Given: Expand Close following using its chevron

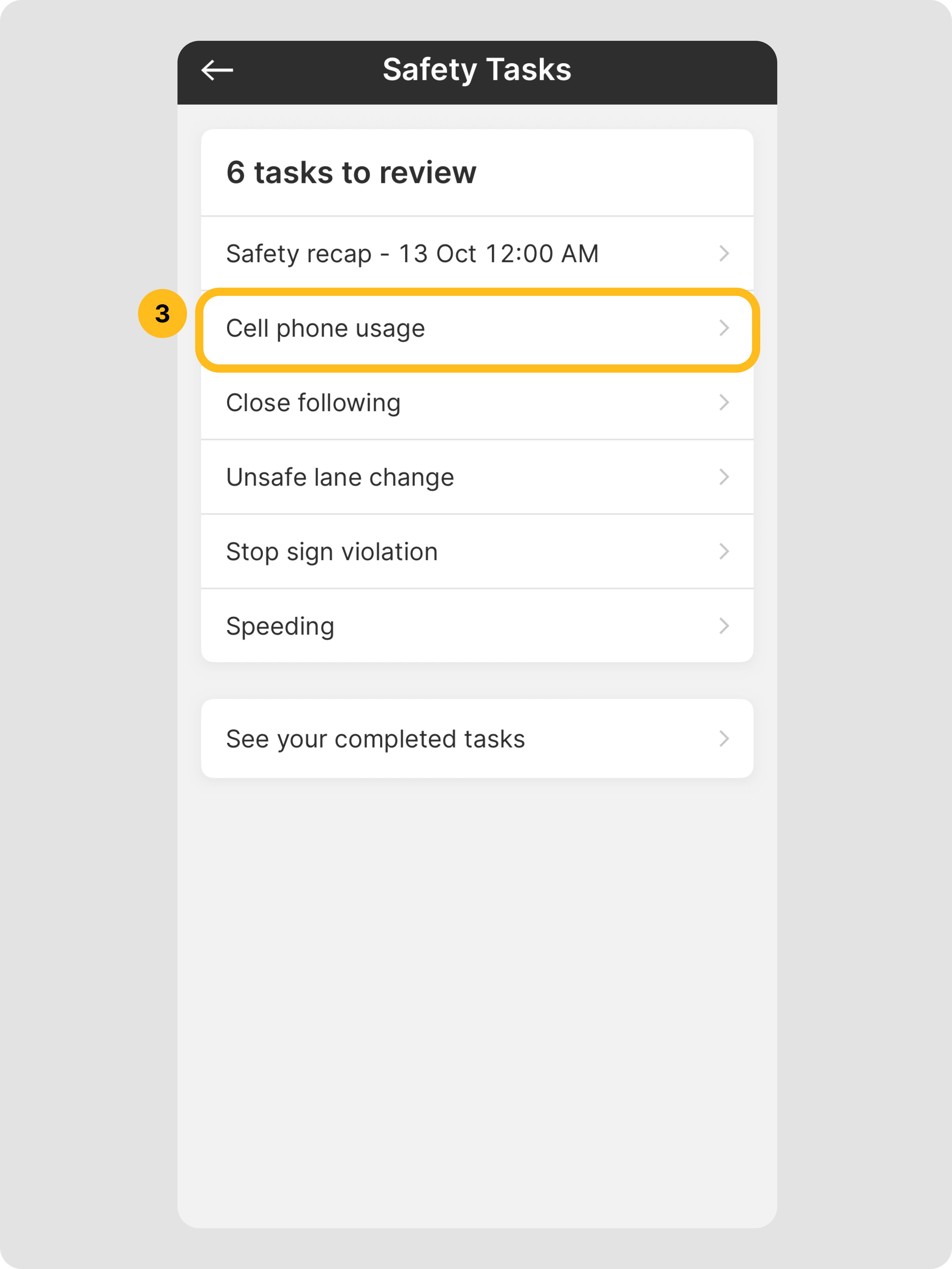Looking at the screenshot, I should 724,403.
